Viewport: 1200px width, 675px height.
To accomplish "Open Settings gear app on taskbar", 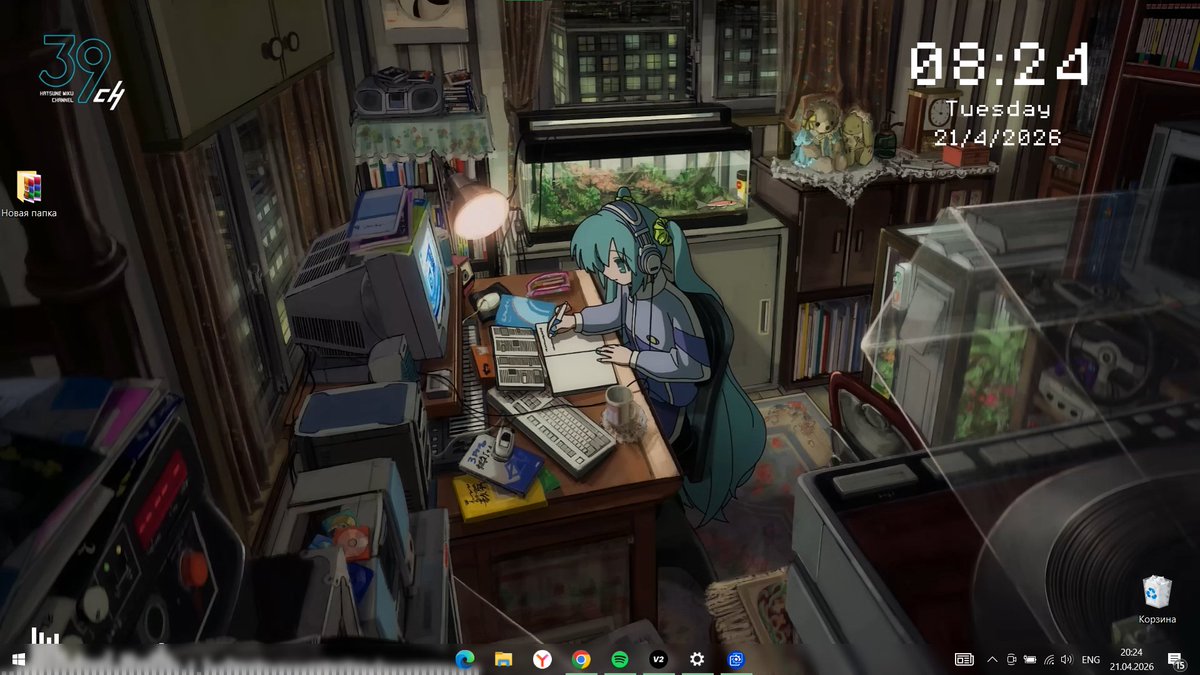I will coord(697,660).
